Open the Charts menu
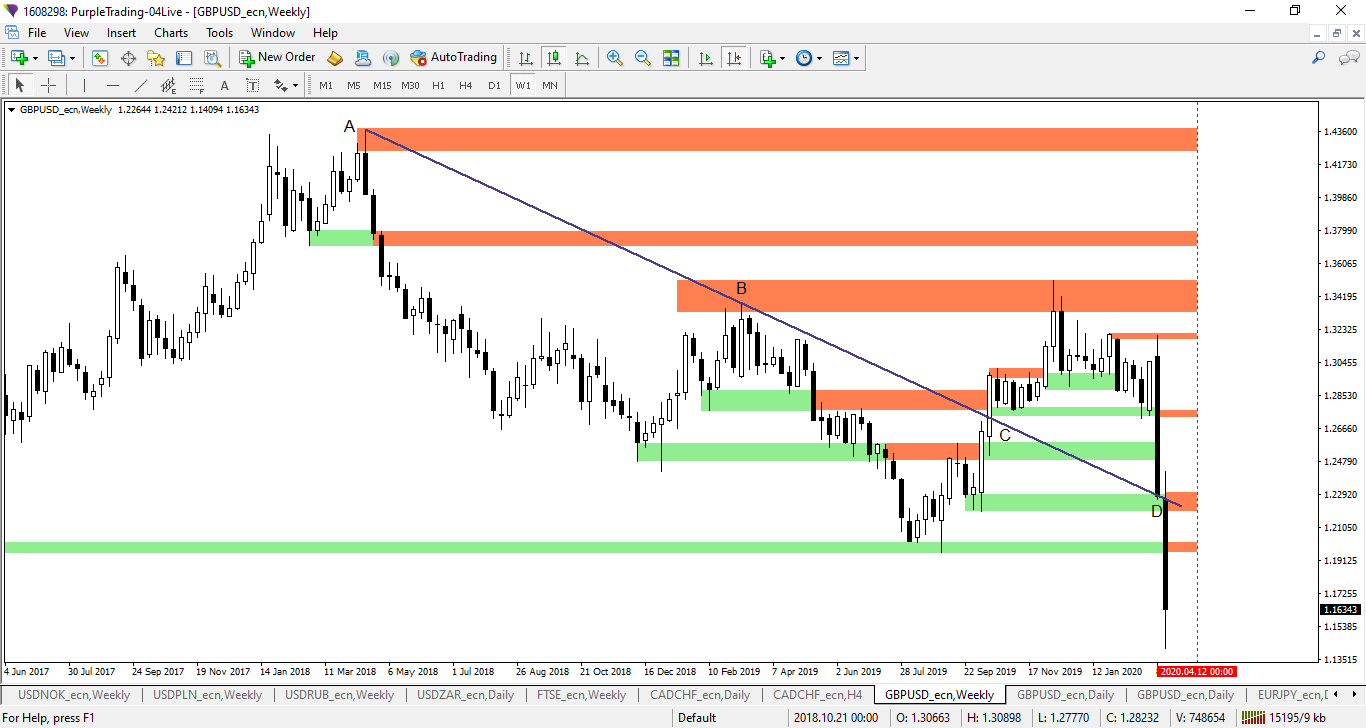This screenshot has height=728, width=1366. pos(171,33)
